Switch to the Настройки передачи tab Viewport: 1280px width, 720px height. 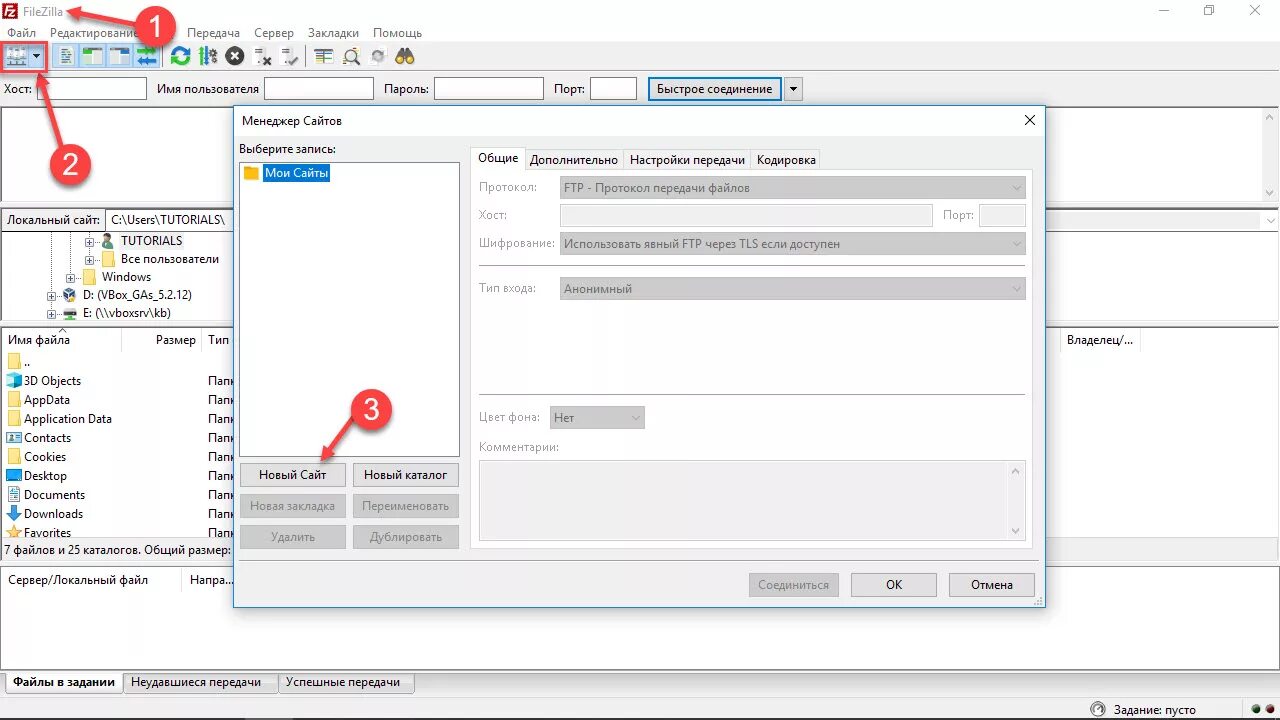point(687,160)
